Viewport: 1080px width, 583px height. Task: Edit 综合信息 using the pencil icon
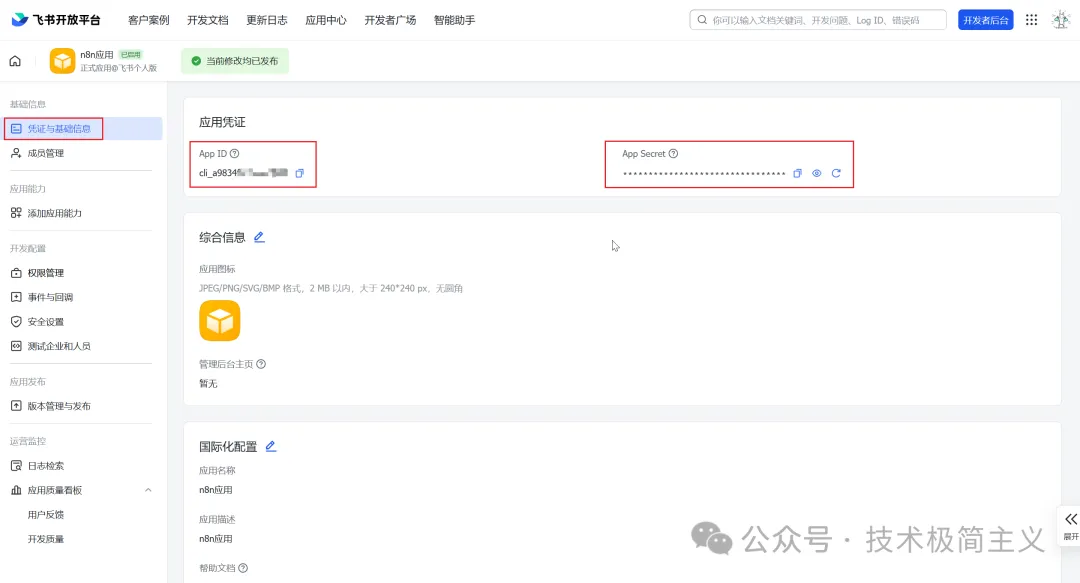click(258, 237)
